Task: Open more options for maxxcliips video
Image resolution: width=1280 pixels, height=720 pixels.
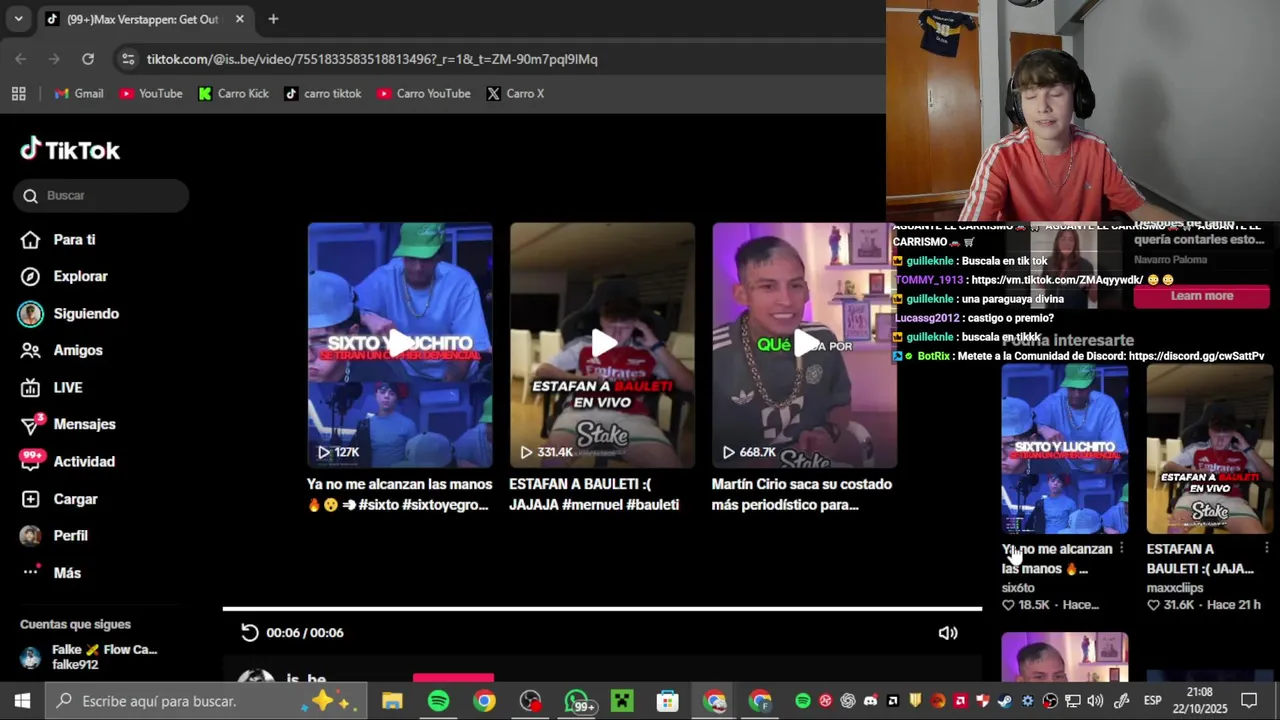Action: coord(1266,548)
